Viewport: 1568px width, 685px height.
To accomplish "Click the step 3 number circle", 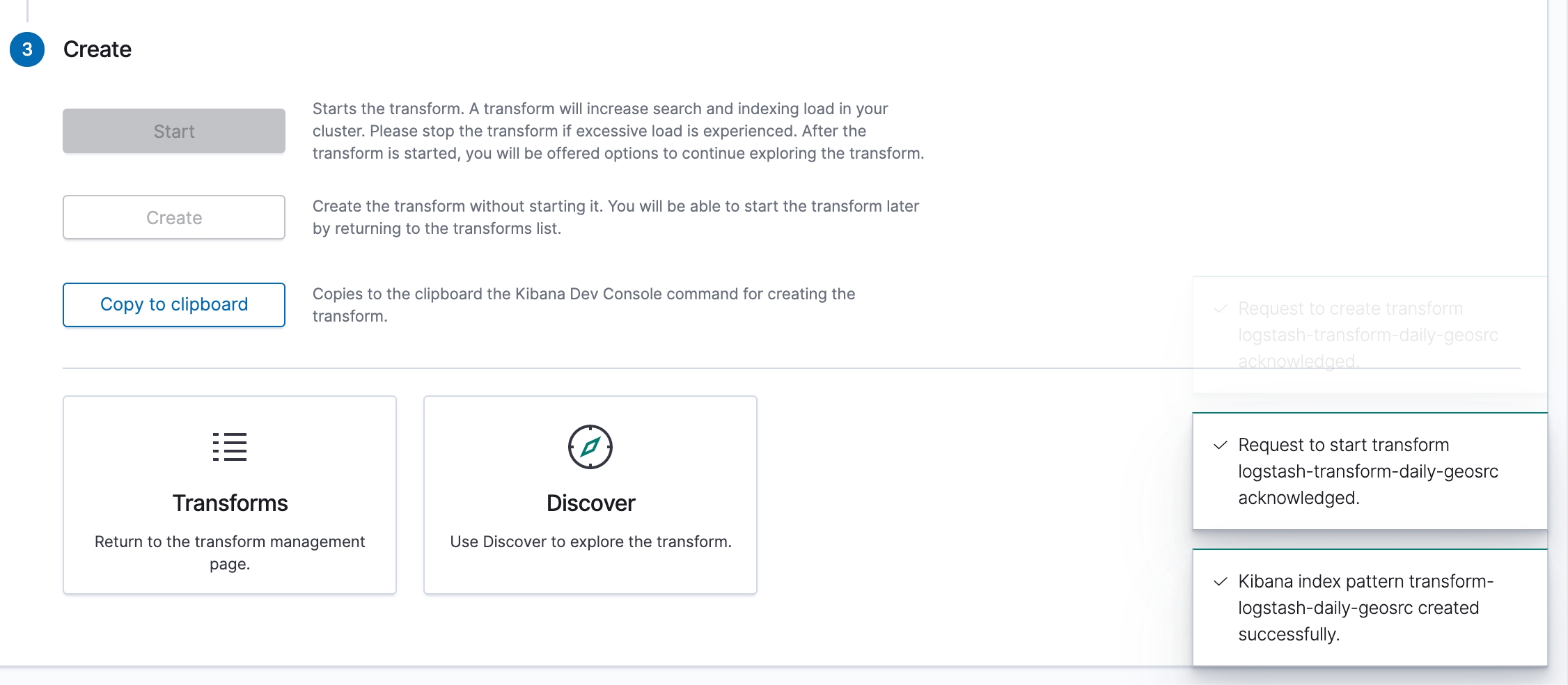I will pos(27,49).
